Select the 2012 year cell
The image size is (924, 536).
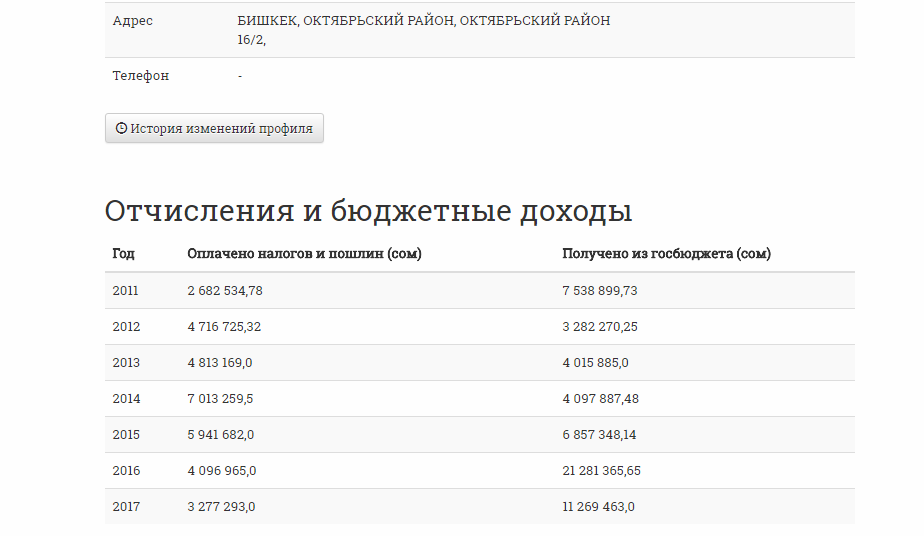(x=126, y=327)
